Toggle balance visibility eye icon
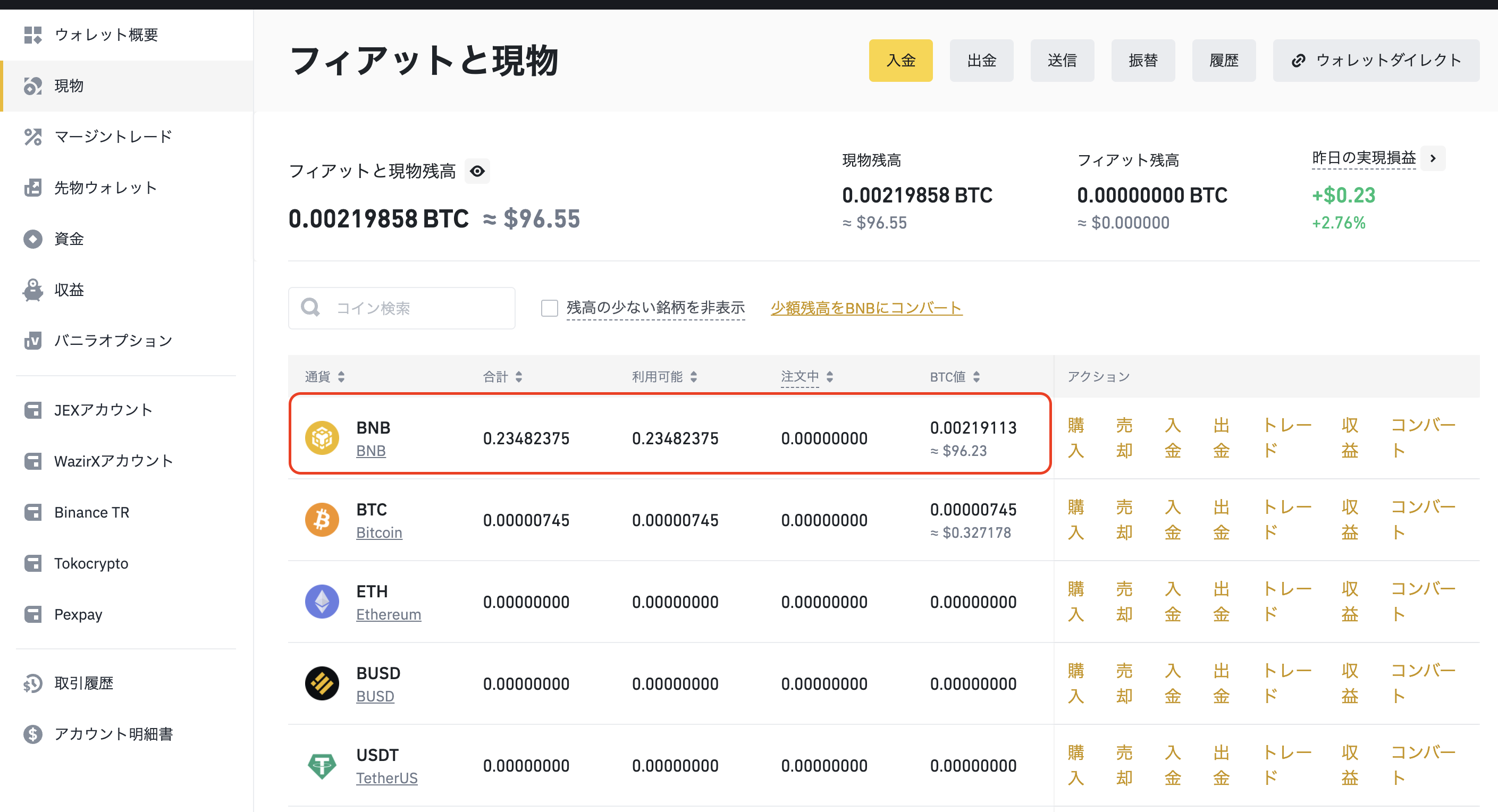This screenshot has width=1498, height=812. (477, 171)
